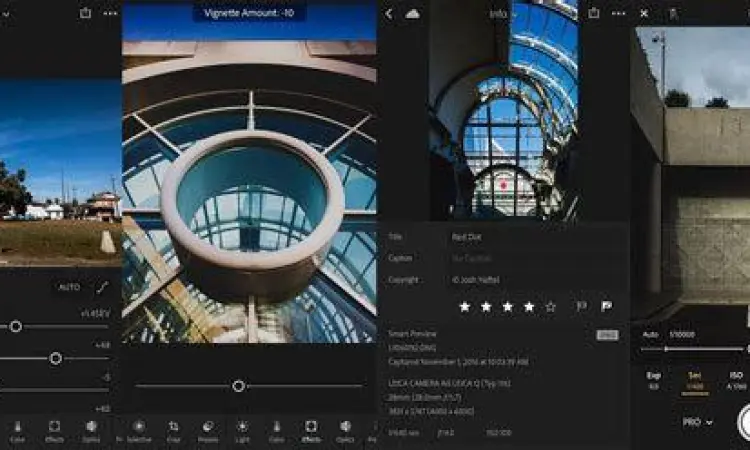Tap the icon right of the camera X button

[673, 14]
